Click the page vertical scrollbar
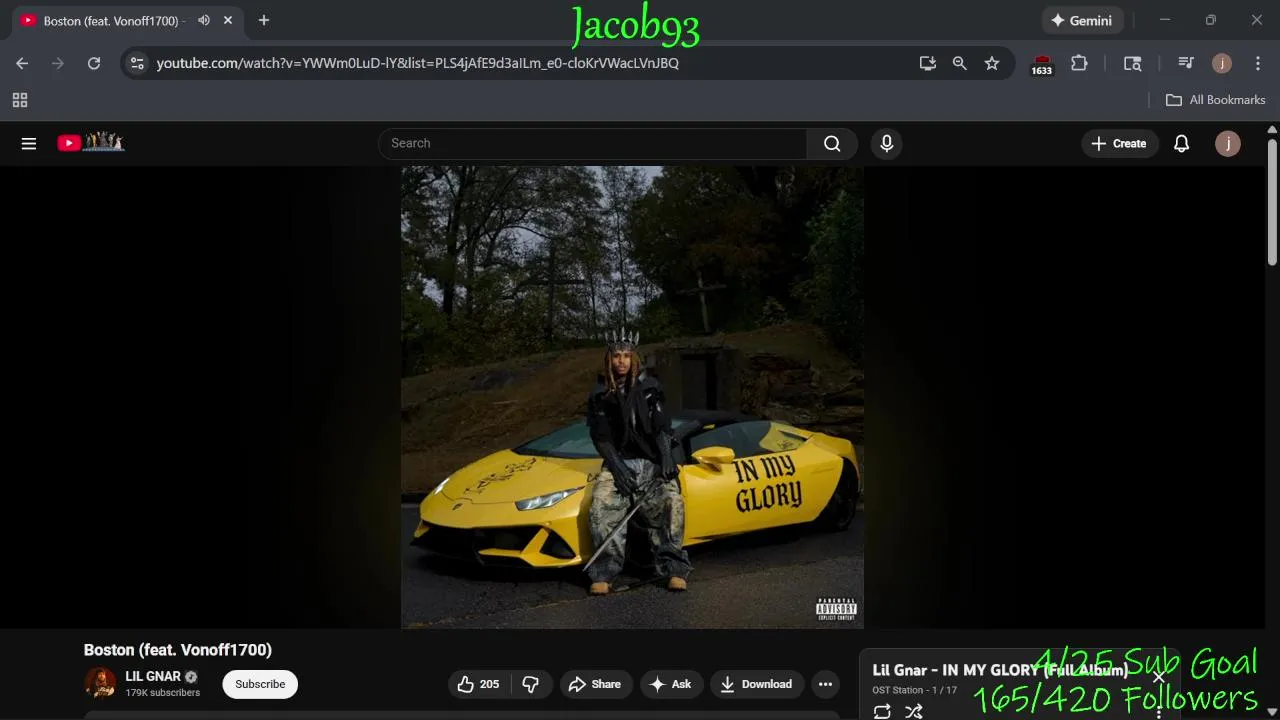This screenshot has height=720, width=1280. coord(1272,203)
